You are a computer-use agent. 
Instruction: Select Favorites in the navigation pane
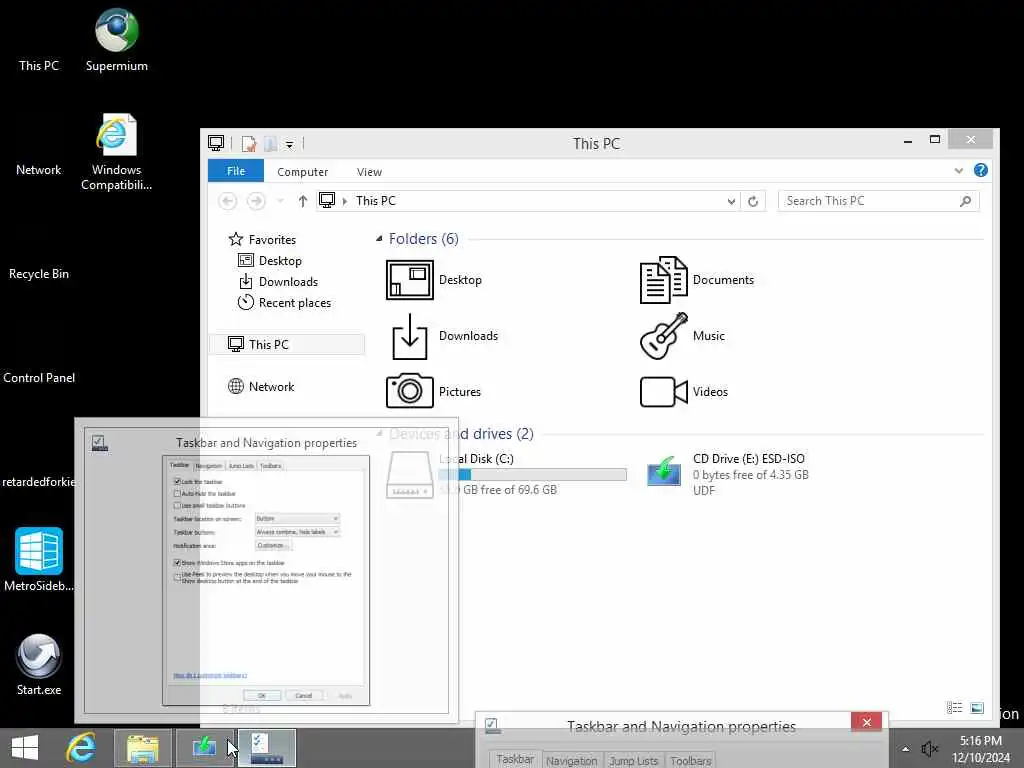pos(263,240)
